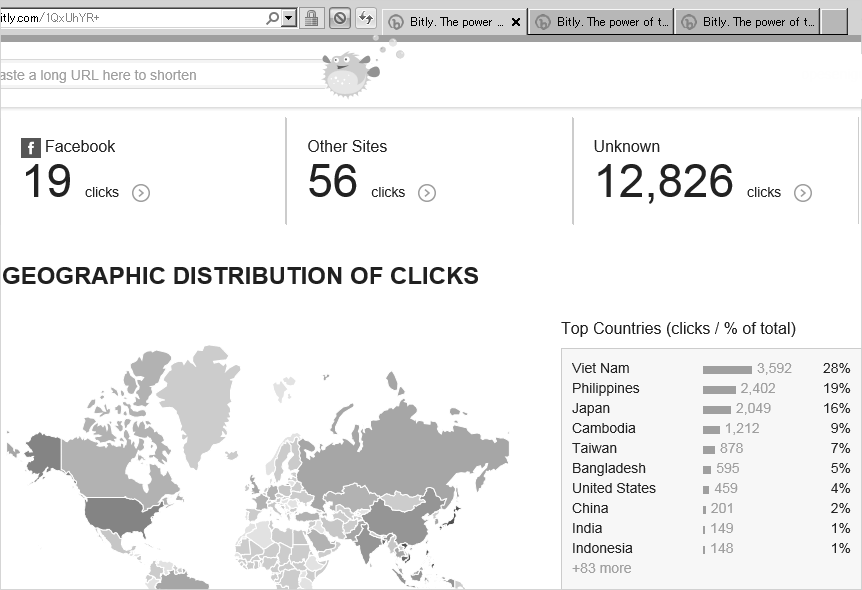Click Alaska on the world map
Viewport: 862px width, 590px height.
pyautogui.click(x=44, y=453)
